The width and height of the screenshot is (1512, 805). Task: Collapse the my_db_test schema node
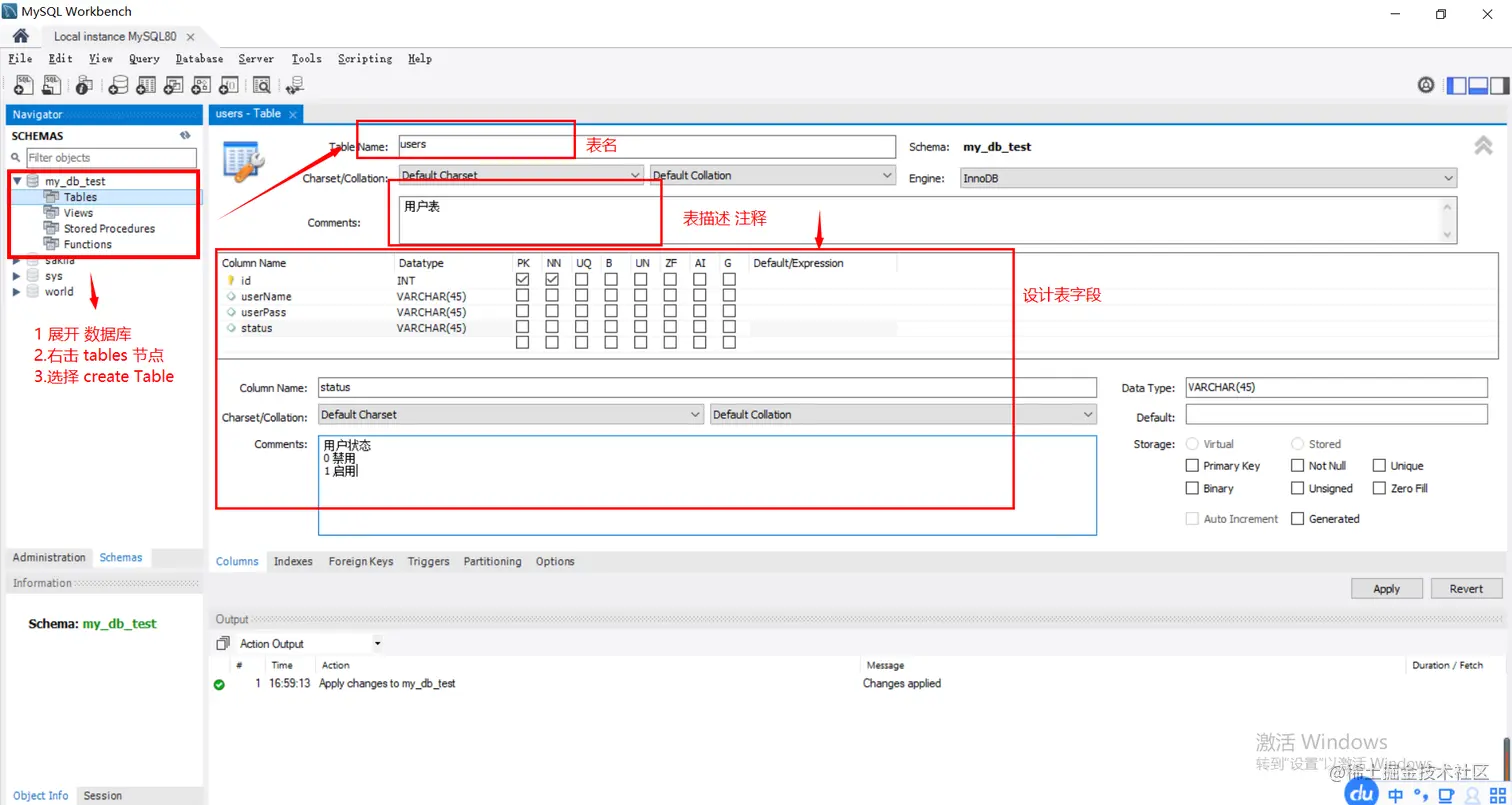15,181
